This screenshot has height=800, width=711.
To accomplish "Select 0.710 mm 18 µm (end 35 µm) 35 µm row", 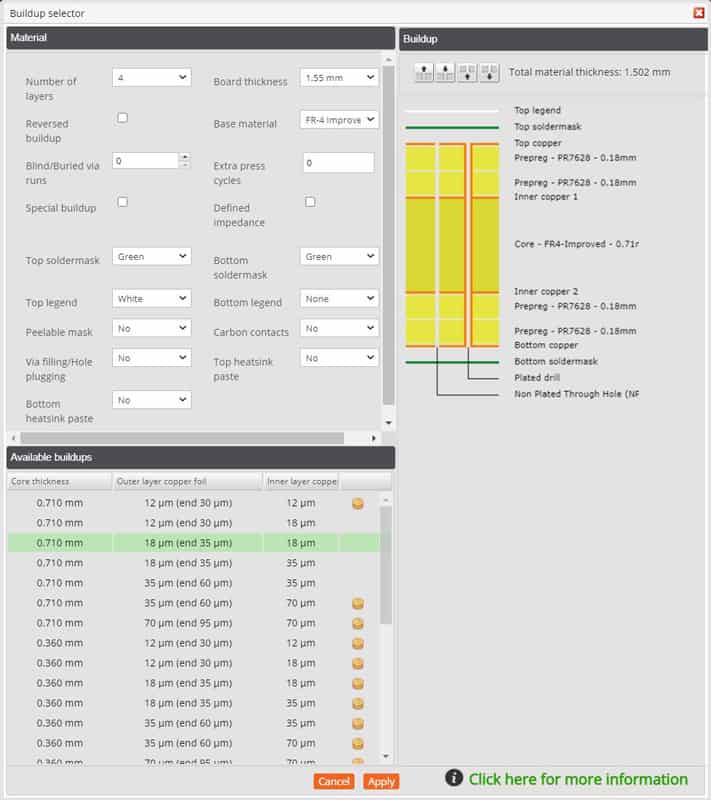I will click(x=194, y=563).
